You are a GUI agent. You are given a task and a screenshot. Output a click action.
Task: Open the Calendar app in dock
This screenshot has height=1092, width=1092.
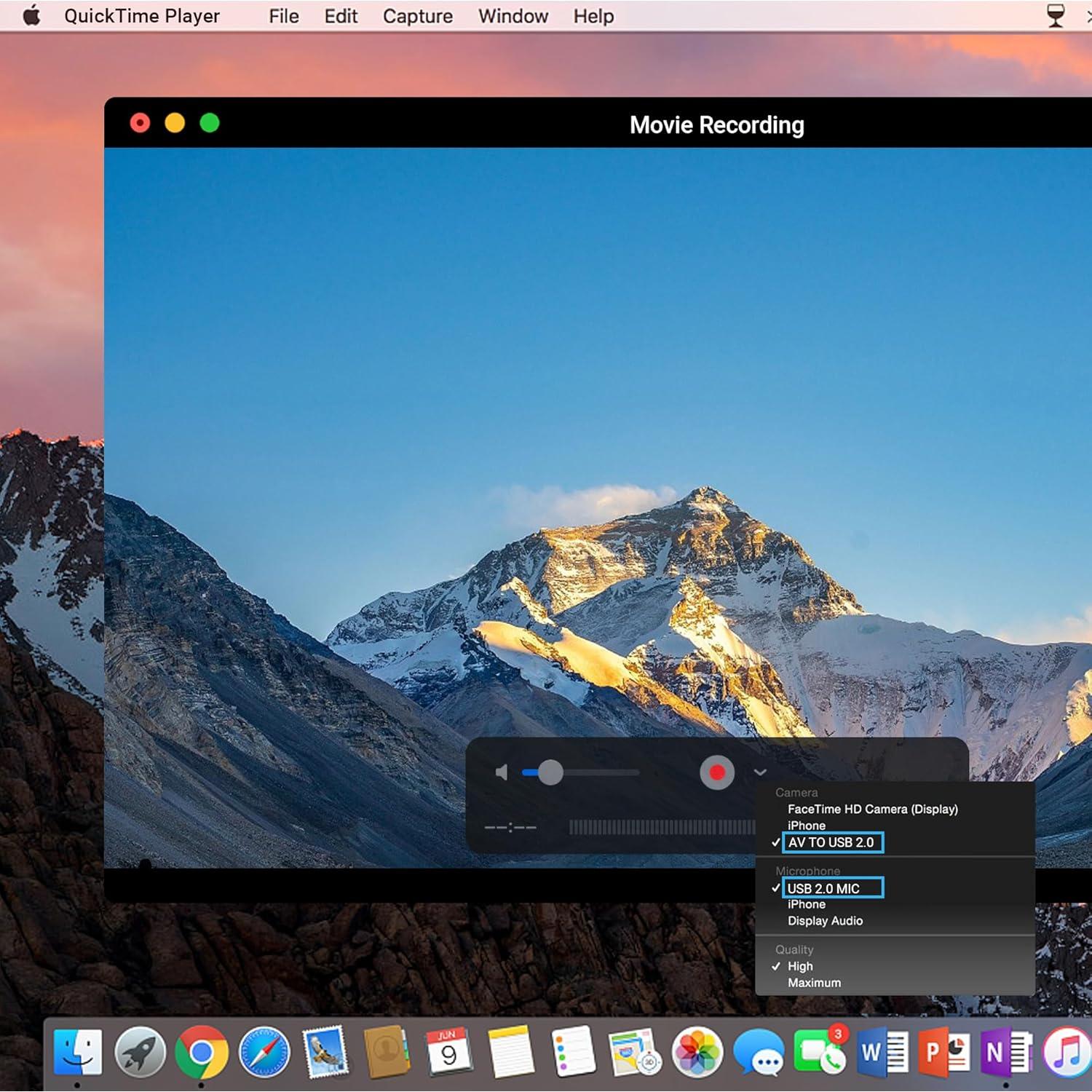coord(448,1052)
